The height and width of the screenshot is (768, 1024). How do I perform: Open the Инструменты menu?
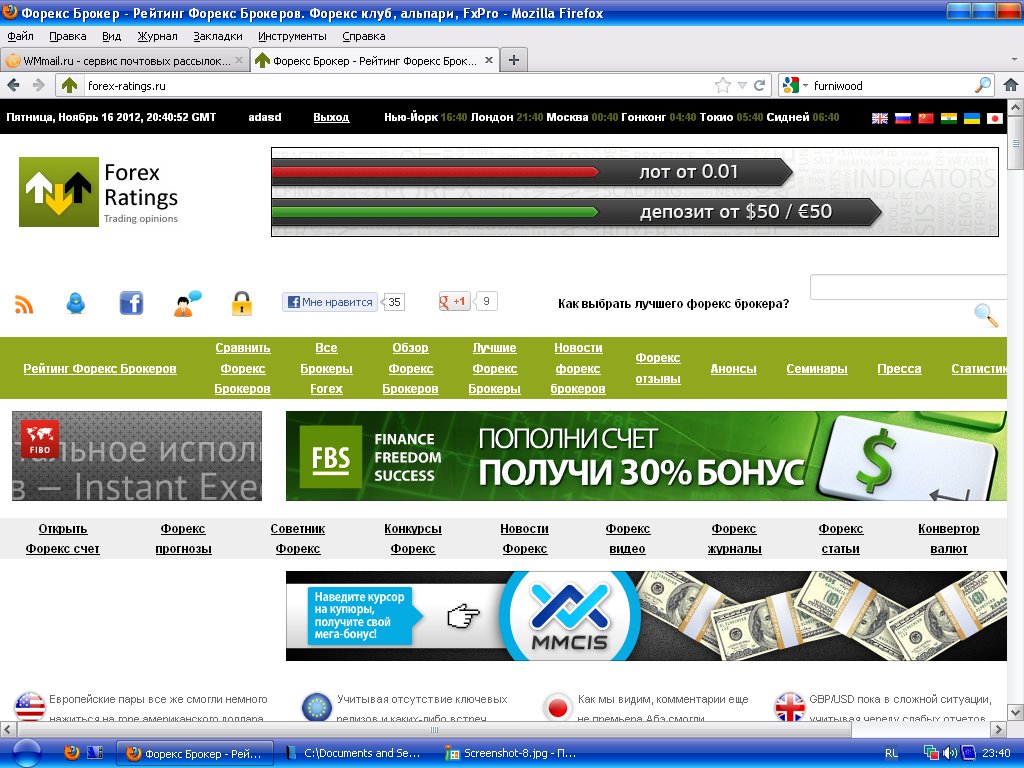pyautogui.click(x=292, y=37)
